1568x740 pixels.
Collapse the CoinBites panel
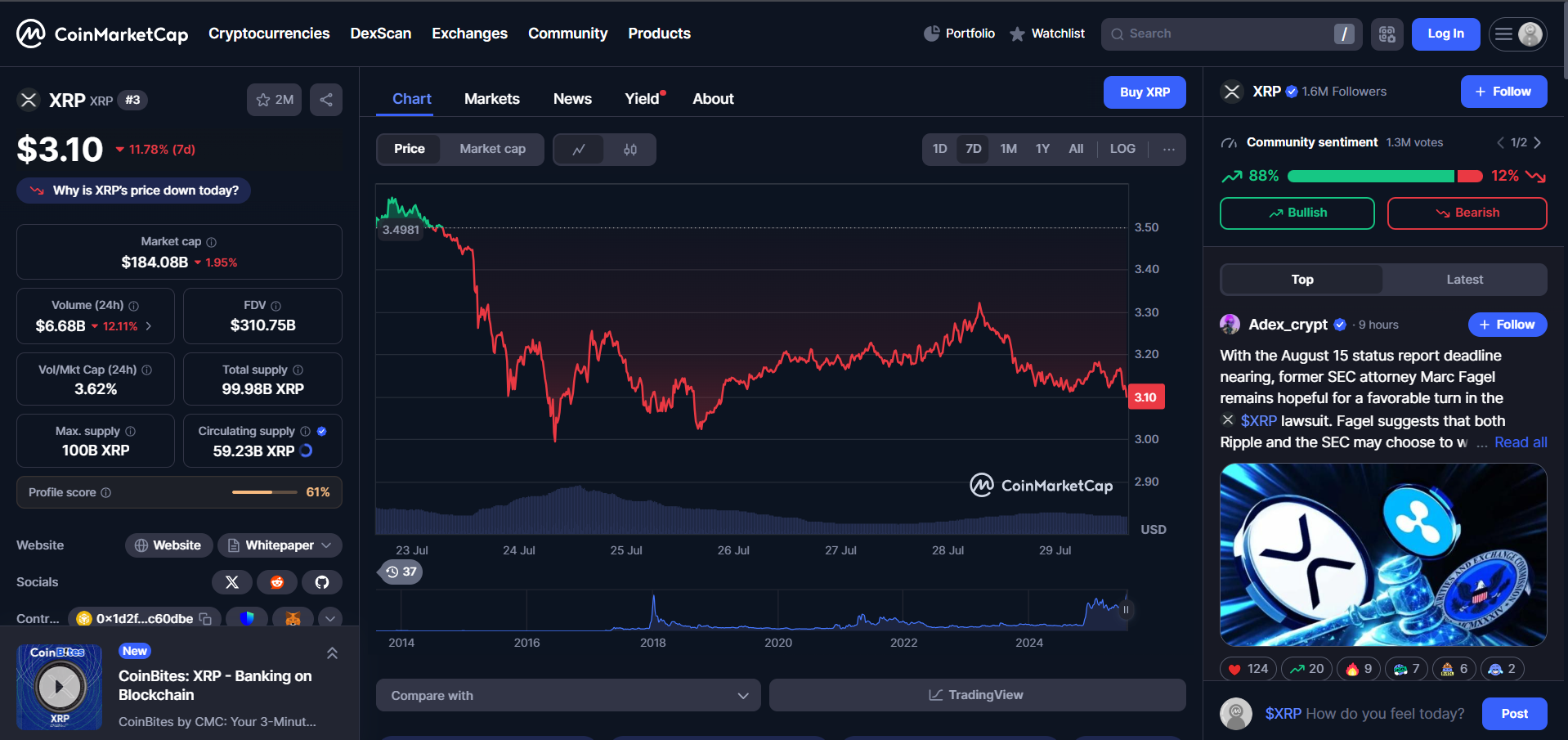tap(332, 653)
